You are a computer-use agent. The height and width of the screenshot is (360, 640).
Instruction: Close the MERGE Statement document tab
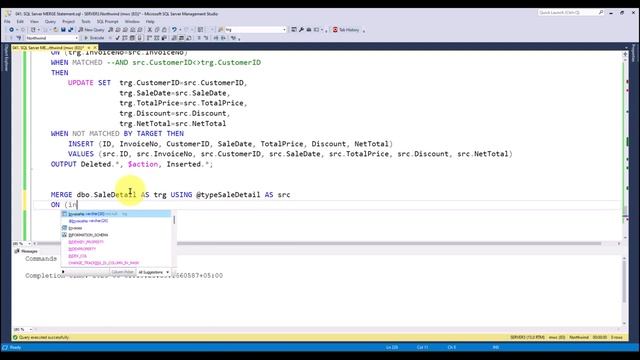pos(95,48)
